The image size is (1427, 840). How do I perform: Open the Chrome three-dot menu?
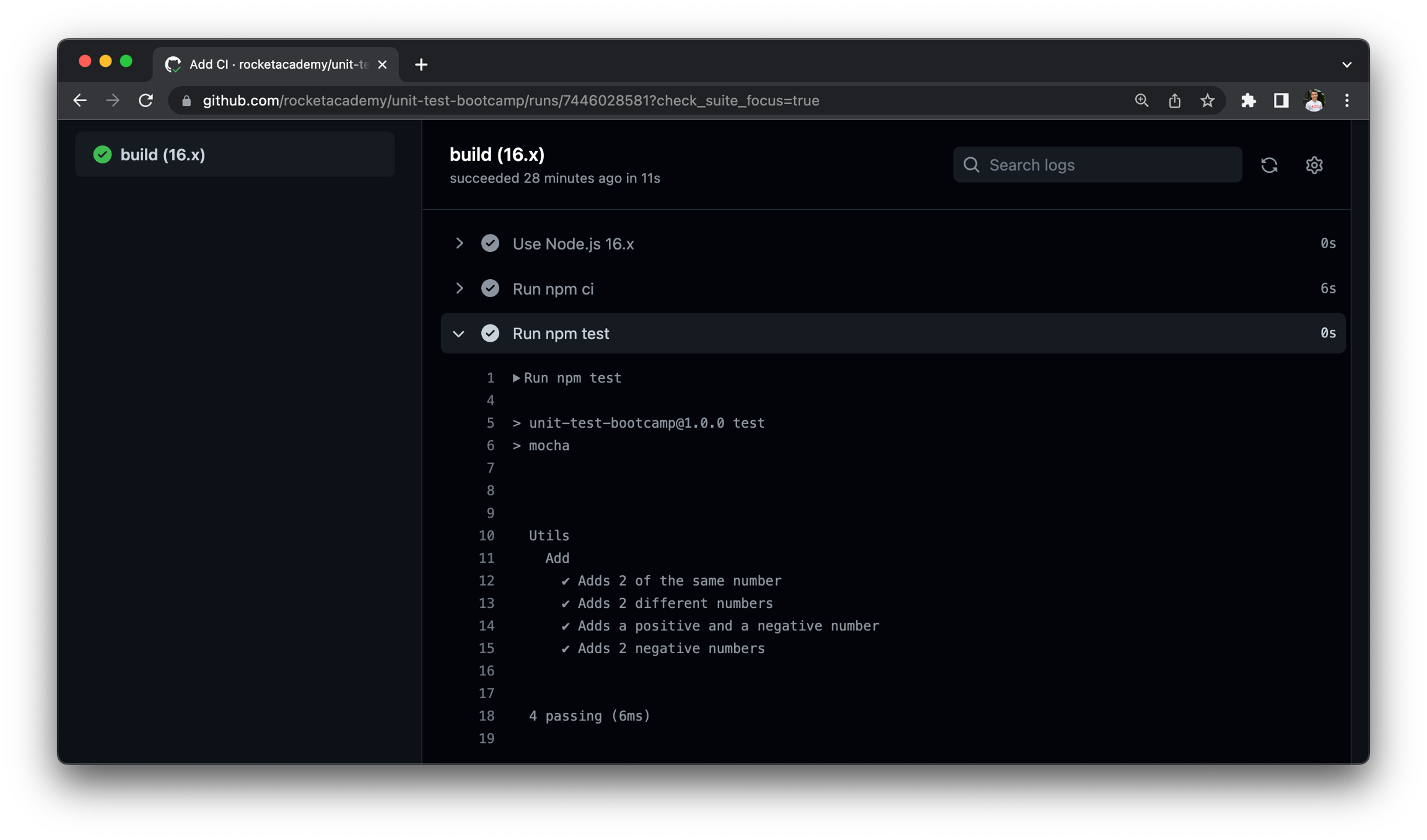tap(1346, 100)
